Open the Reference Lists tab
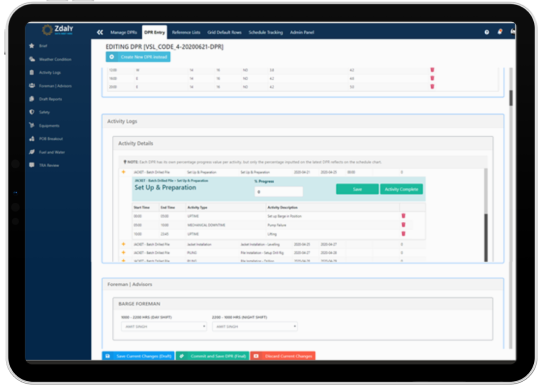The image size is (549, 391). (x=186, y=32)
